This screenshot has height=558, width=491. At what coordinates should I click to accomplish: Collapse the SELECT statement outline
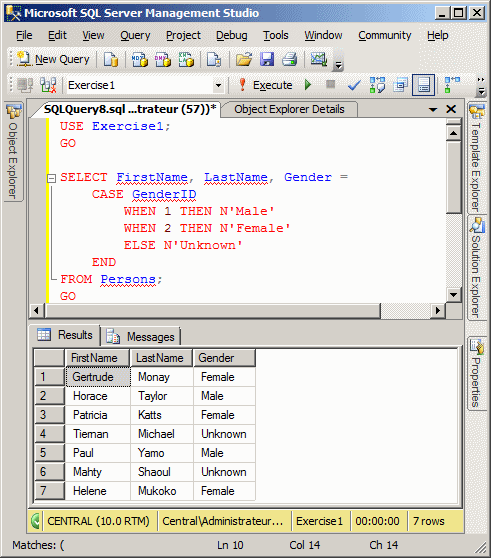click(52, 178)
